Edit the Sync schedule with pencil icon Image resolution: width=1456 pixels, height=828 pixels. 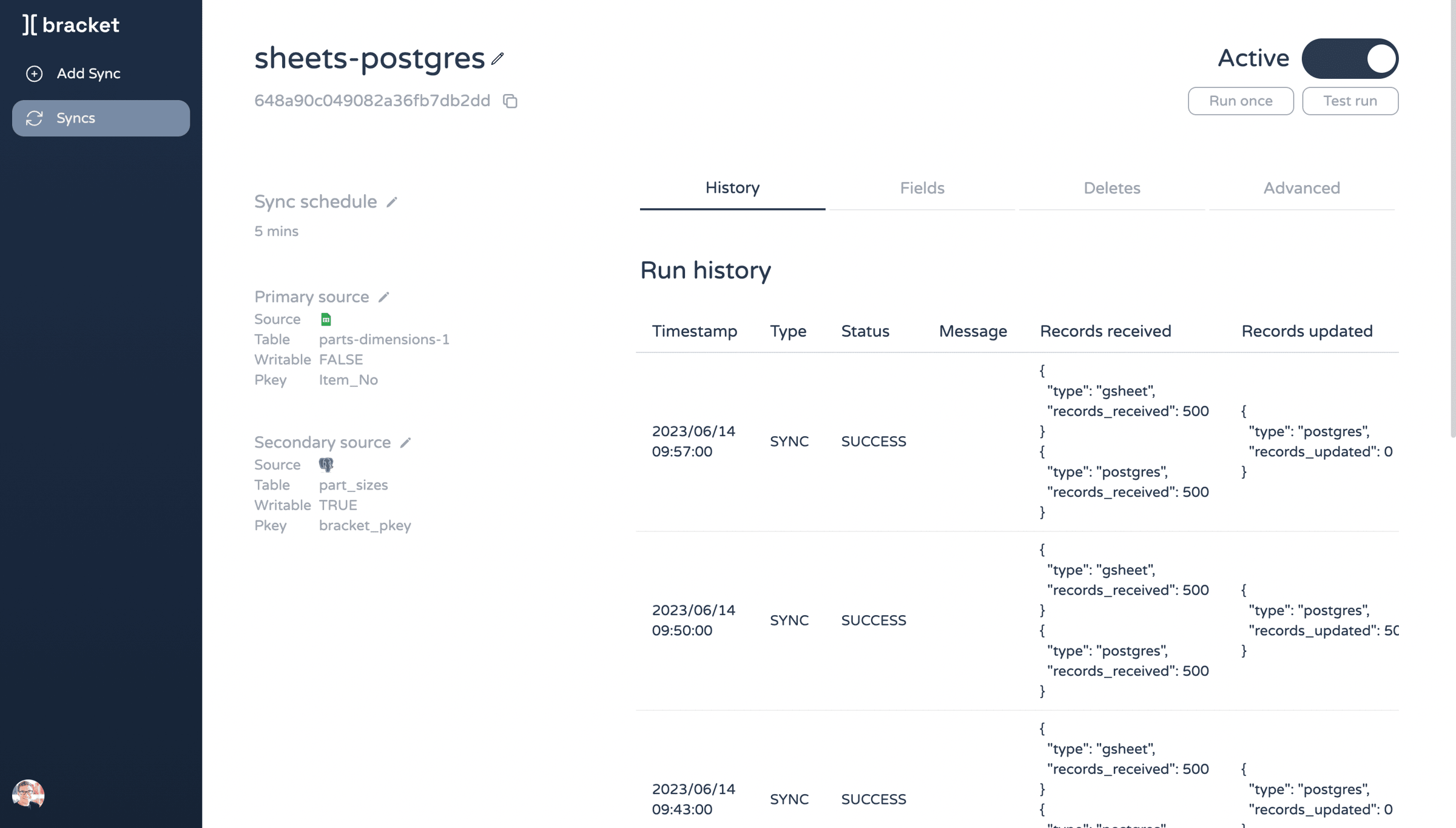[x=392, y=202]
